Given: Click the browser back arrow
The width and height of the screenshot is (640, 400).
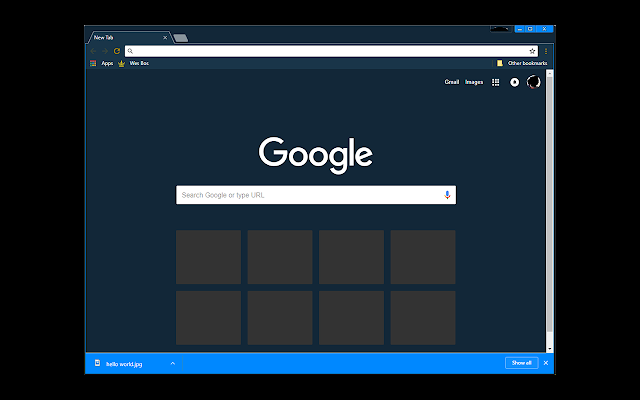Looking at the screenshot, I should pyautogui.click(x=93, y=51).
